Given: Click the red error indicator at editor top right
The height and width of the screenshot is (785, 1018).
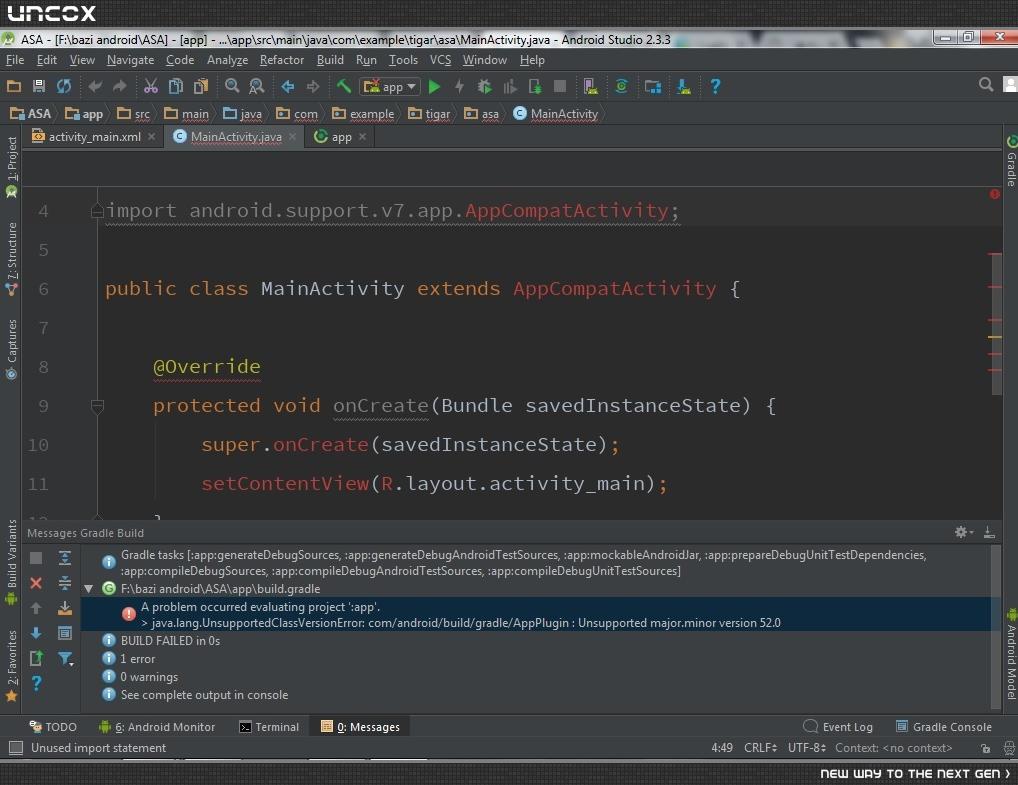Looking at the screenshot, I should pyautogui.click(x=995, y=194).
